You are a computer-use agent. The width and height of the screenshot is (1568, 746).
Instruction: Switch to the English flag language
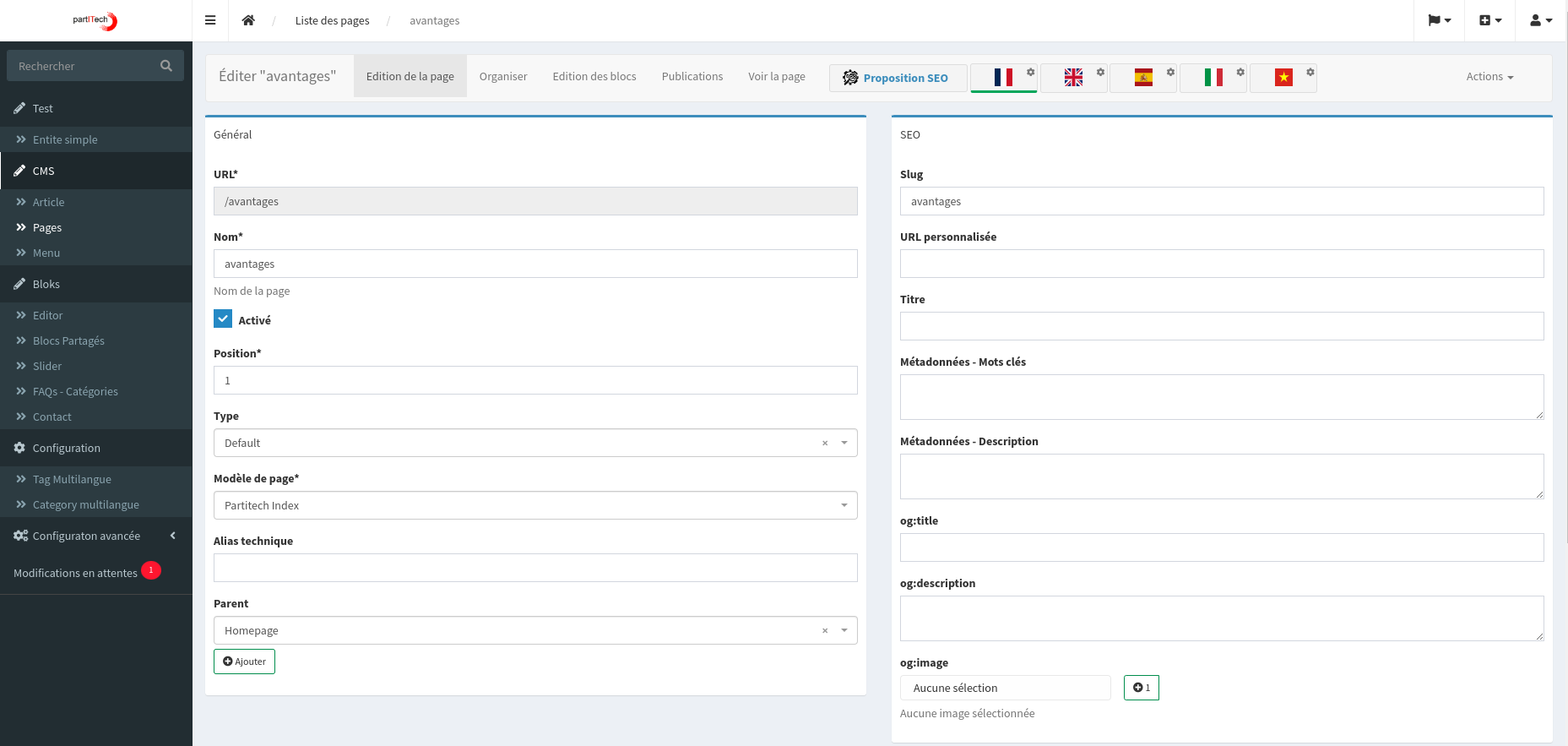coord(1073,78)
